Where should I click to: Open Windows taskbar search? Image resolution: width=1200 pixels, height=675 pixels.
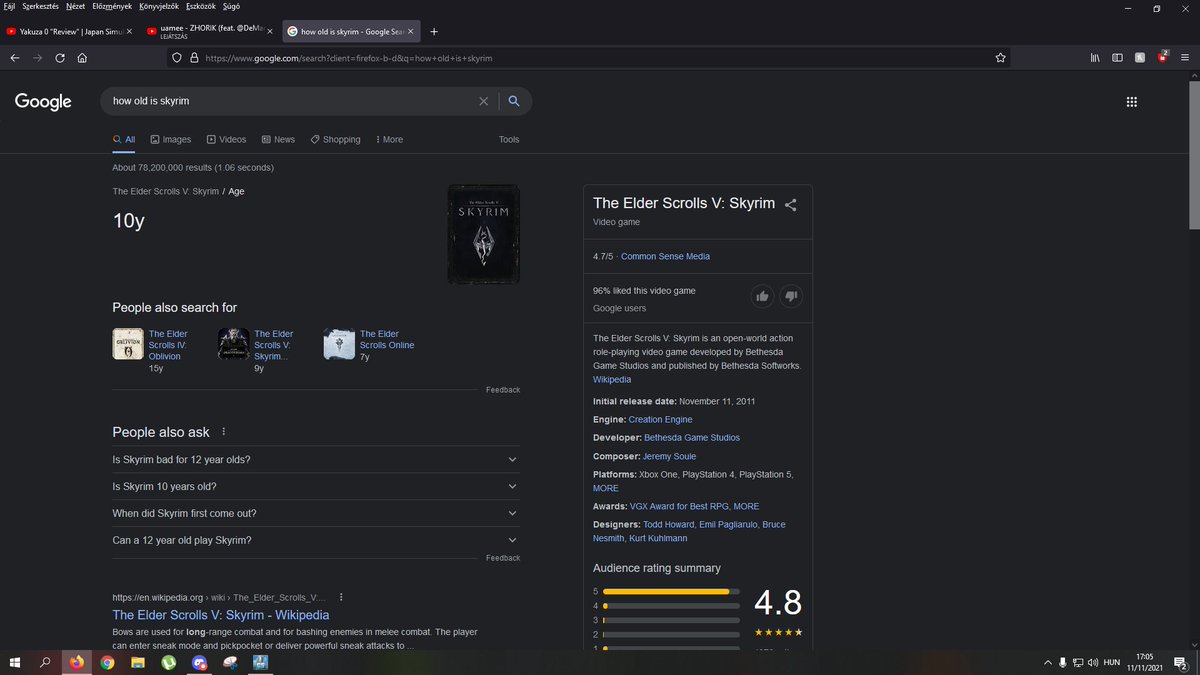(45, 662)
